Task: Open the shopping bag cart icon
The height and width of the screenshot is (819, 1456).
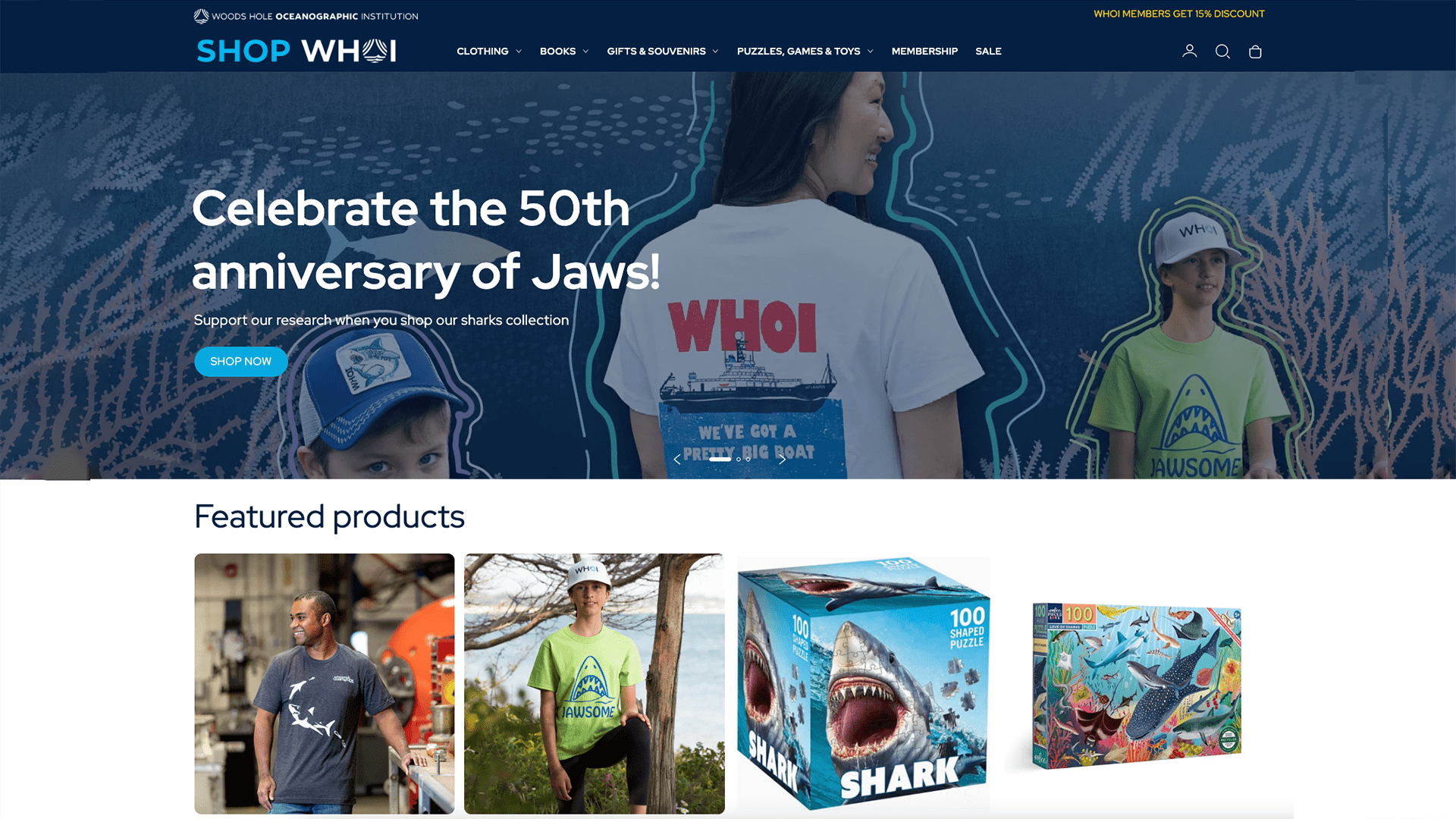Action: tap(1255, 52)
